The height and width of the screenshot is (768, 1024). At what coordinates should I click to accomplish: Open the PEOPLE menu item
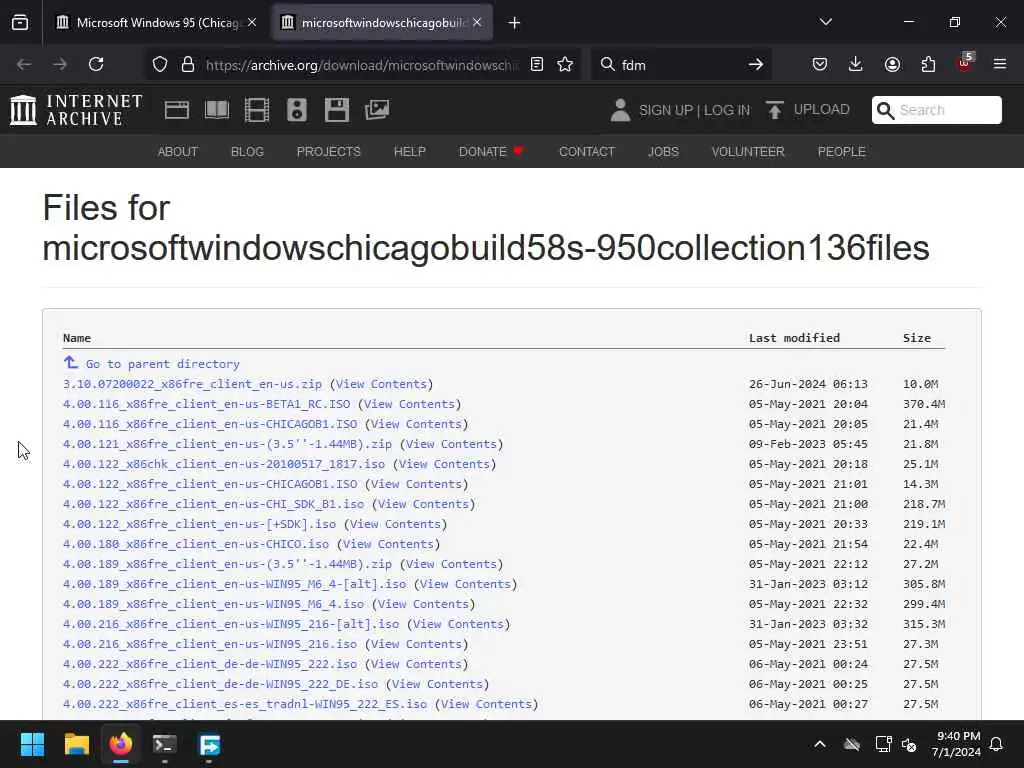tap(842, 152)
